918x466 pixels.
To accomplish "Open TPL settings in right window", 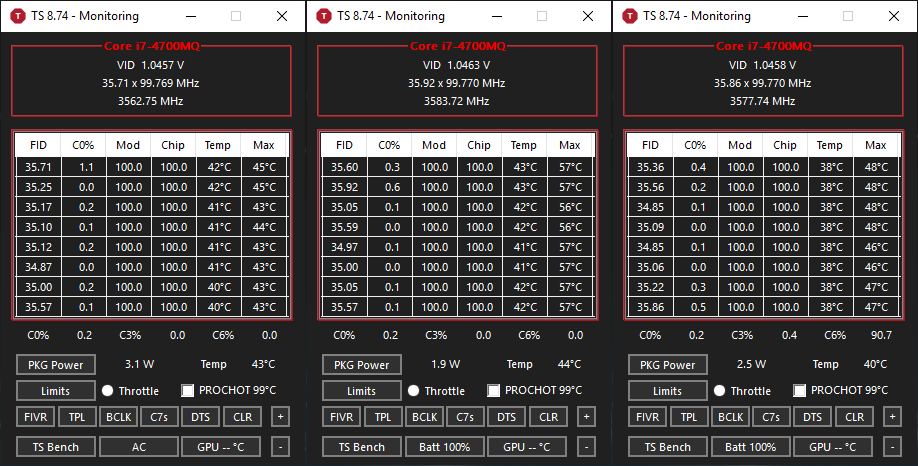I will [x=689, y=417].
